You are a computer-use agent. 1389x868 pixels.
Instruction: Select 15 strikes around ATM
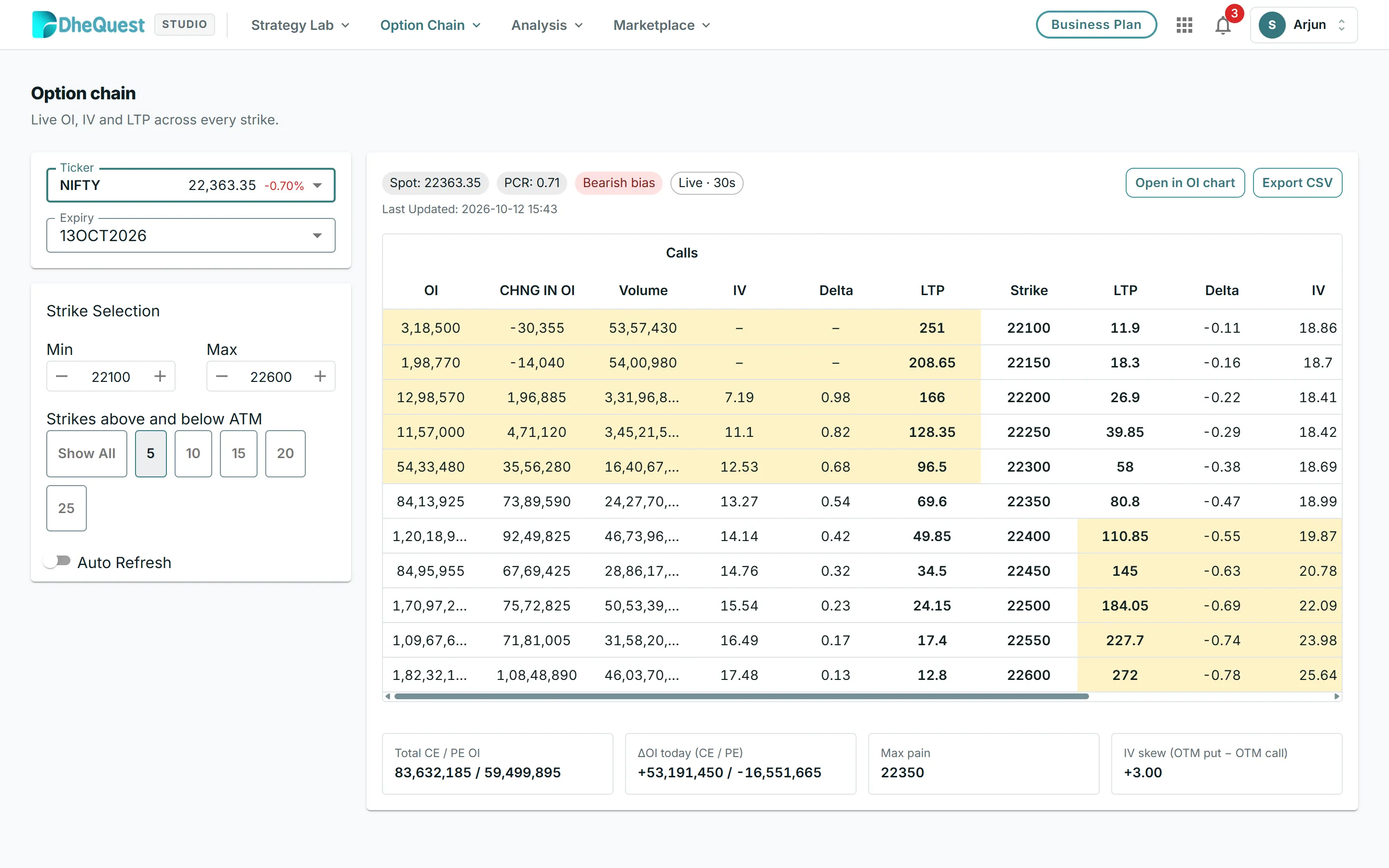(x=239, y=453)
